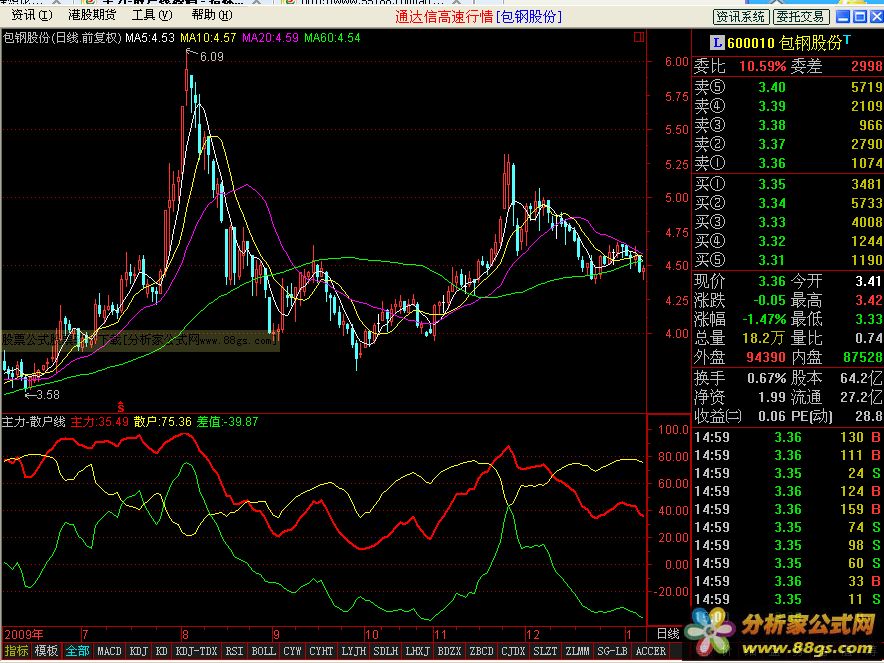
Task: Click the 总量 18.2万 value
Action: coord(763,338)
